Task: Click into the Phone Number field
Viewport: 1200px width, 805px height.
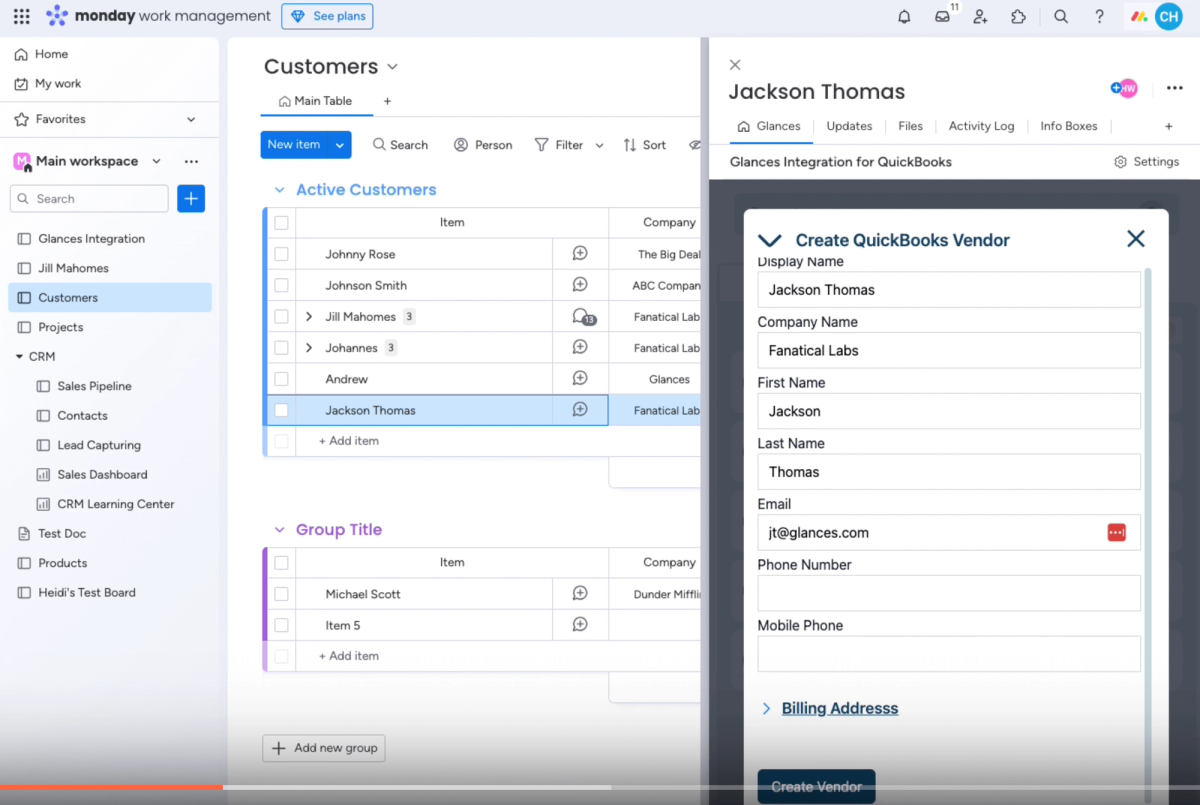Action: (949, 593)
